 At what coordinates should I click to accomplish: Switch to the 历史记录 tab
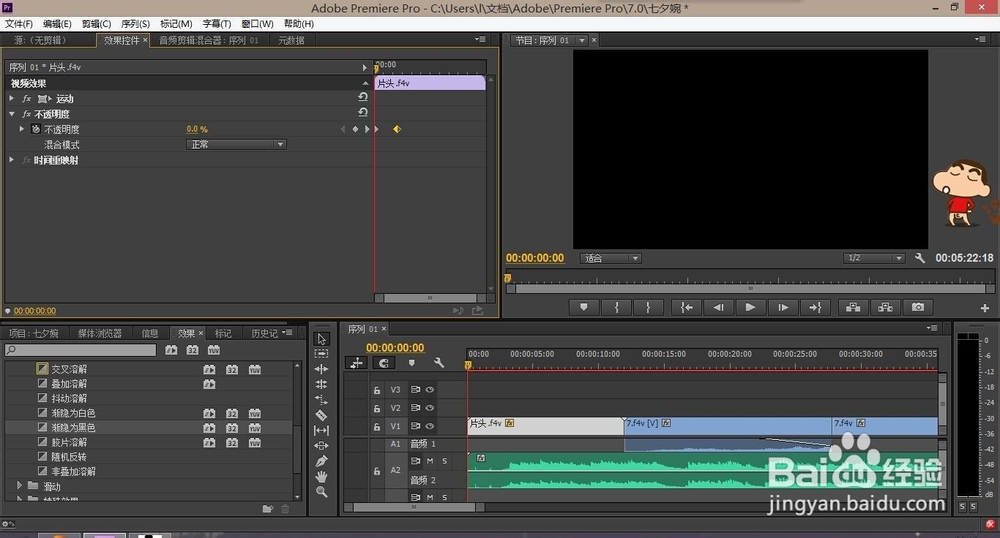coord(264,333)
